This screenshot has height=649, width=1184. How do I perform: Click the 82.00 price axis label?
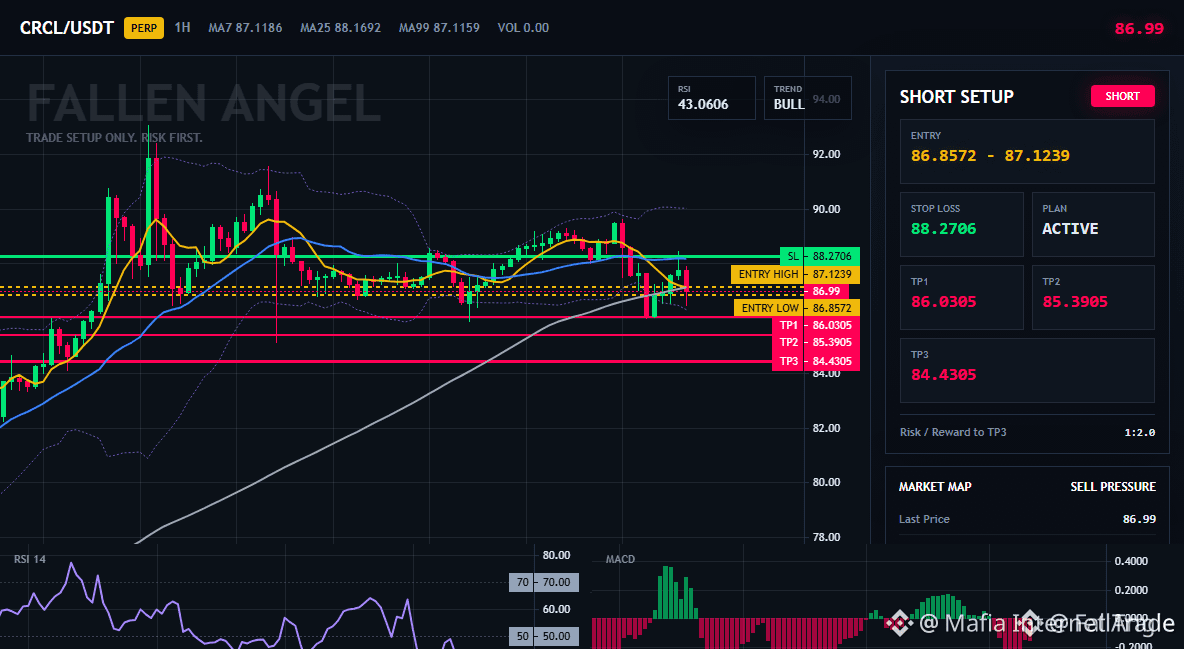(826, 428)
